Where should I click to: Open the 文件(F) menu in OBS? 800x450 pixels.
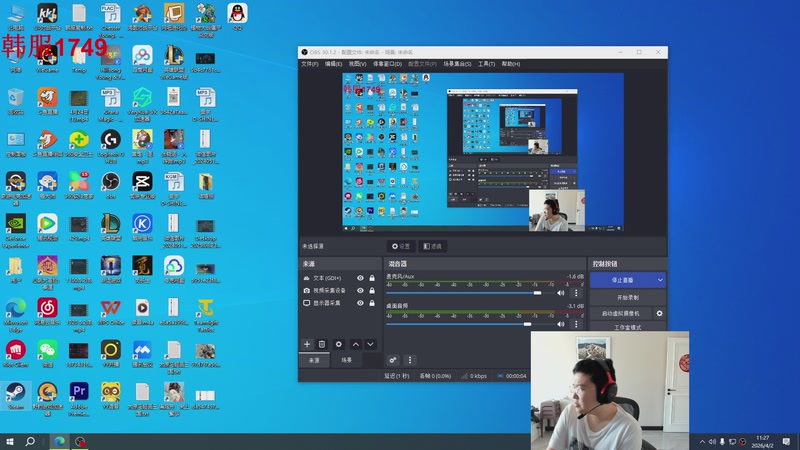click(310, 64)
